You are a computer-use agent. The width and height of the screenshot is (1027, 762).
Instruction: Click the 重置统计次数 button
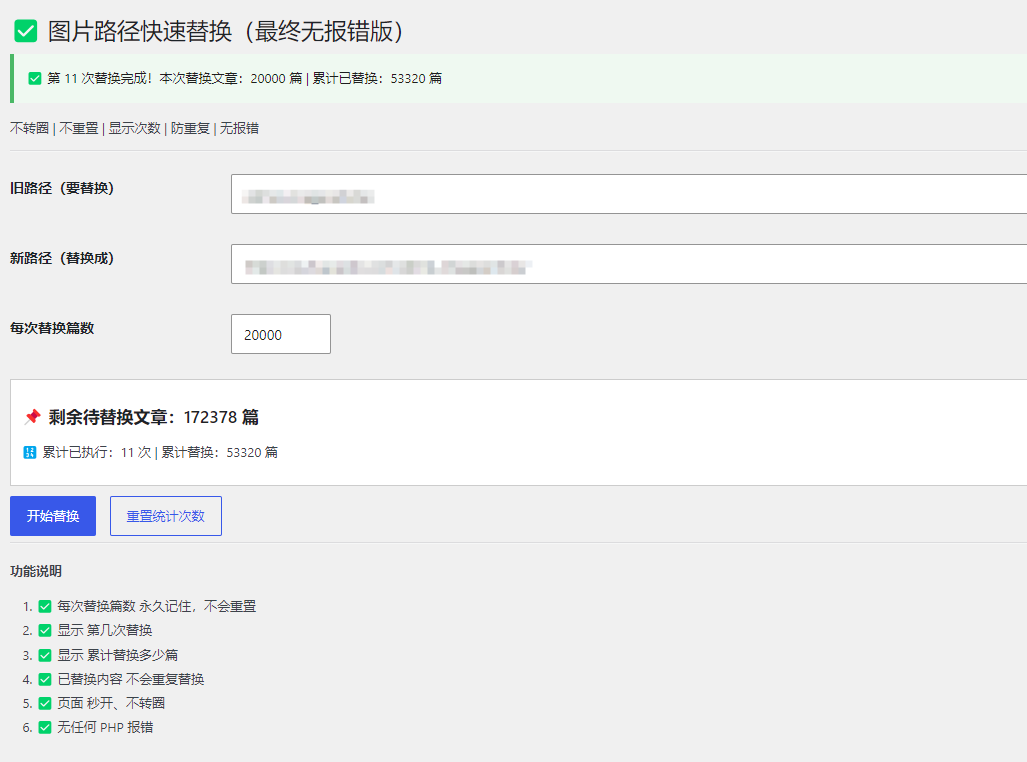click(x=166, y=516)
